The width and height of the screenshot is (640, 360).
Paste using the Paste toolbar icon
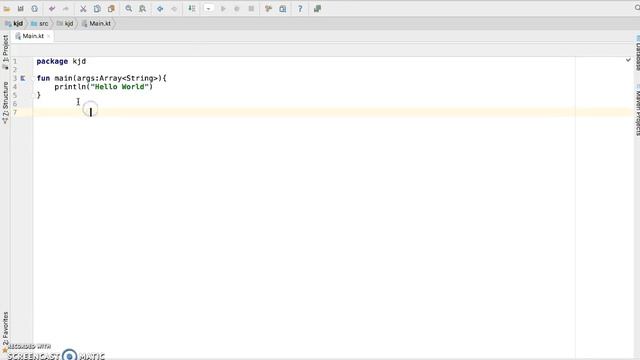111,9
